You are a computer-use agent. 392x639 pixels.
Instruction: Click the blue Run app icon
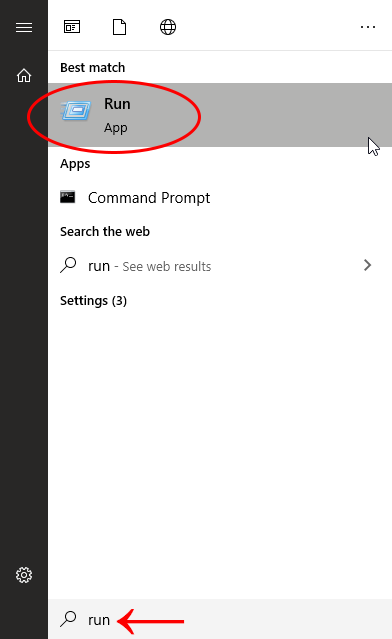tap(76, 111)
